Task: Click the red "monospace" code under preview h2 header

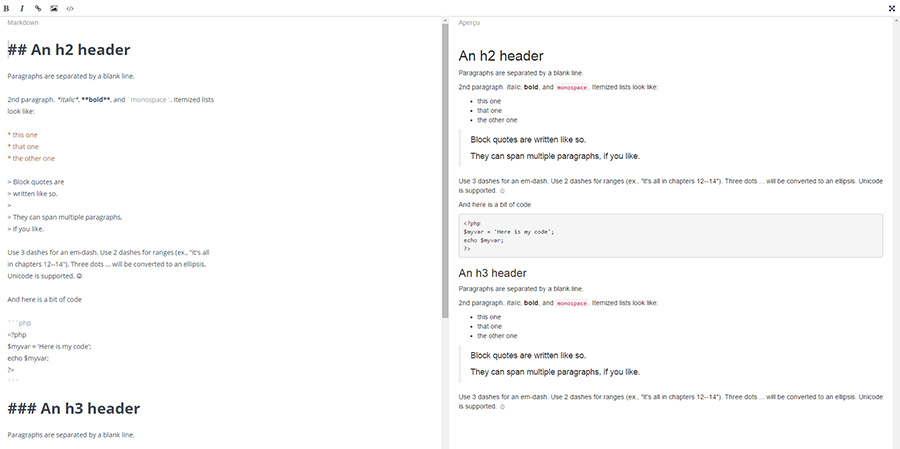Action: 572,88
